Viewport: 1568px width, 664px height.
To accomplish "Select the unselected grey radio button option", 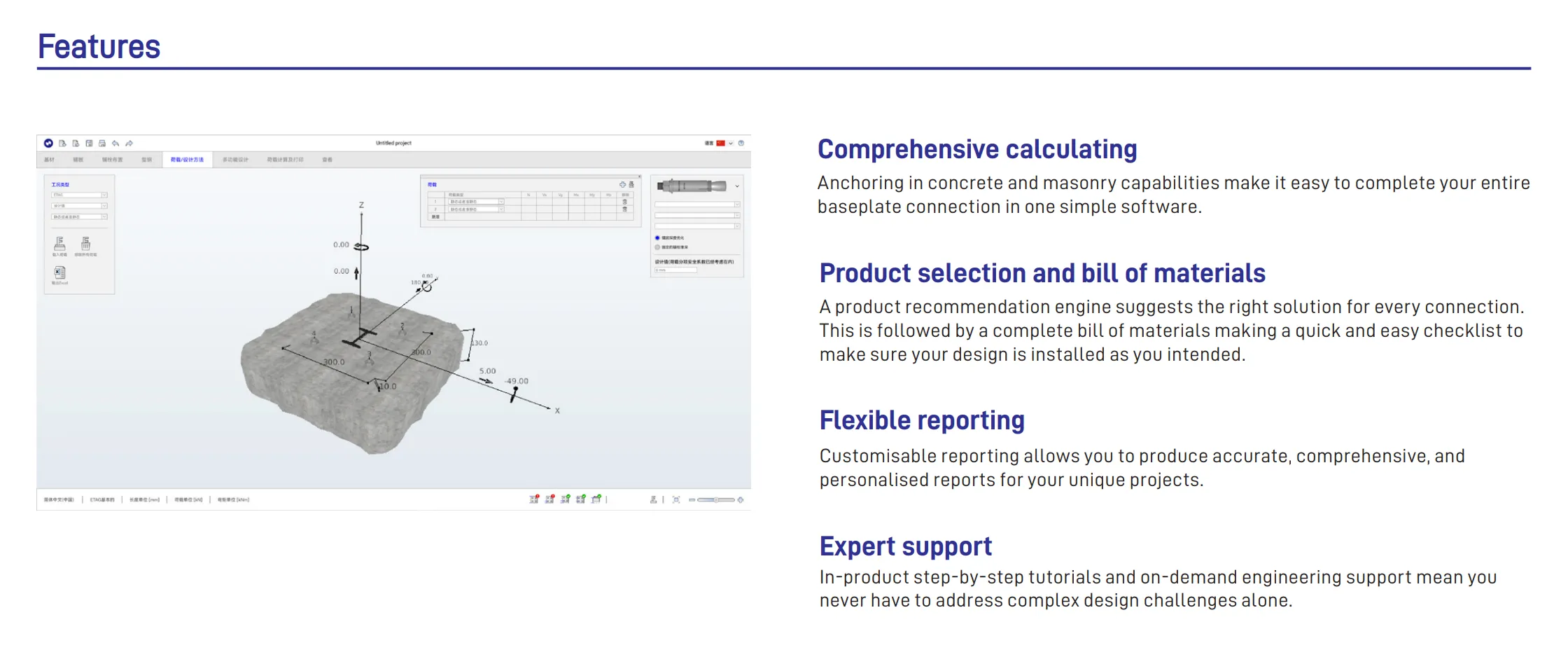I will (x=657, y=247).
